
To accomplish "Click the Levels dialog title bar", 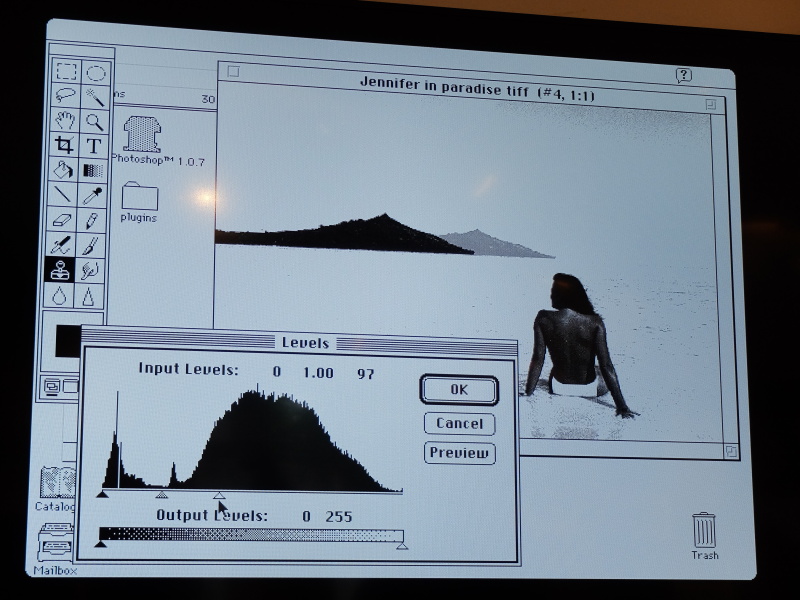I will click(x=299, y=342).
